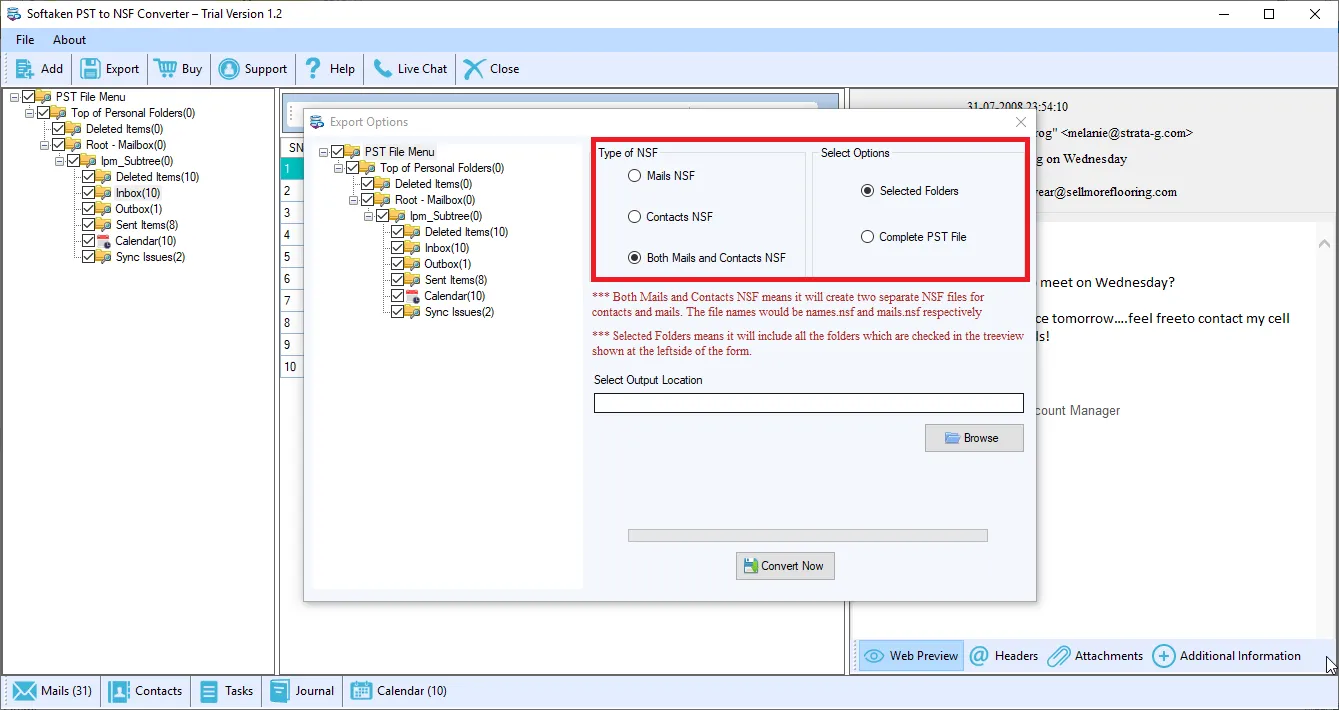Image resolution: width=1339 pixels, height=710 pixels.
Task: Uncheck PST File Menu in Export Options tree
Action: [x=338, y=152]
